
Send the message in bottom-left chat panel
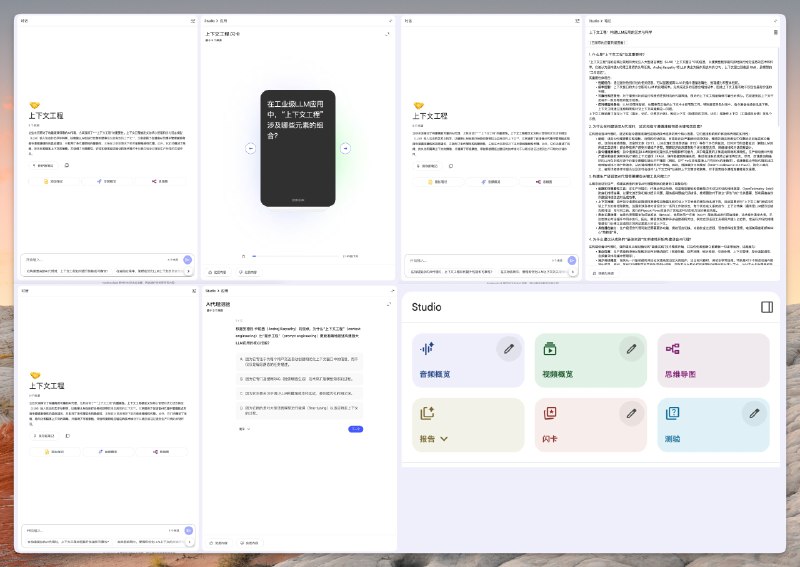(189, 531)
